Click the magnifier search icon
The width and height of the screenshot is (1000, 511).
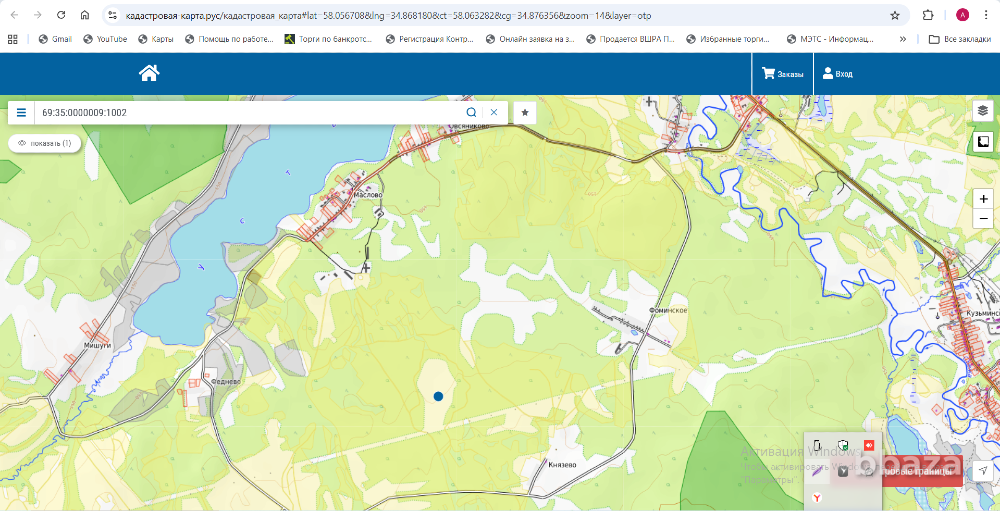(471, 113)
